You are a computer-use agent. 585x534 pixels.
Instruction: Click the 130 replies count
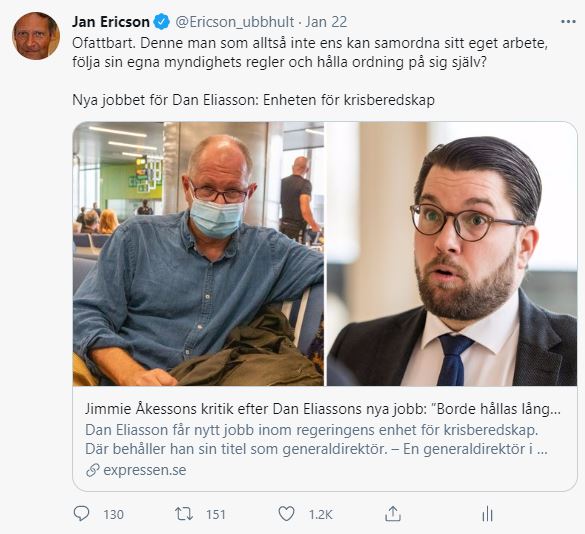pyautogui.click(x=113, y=515)
